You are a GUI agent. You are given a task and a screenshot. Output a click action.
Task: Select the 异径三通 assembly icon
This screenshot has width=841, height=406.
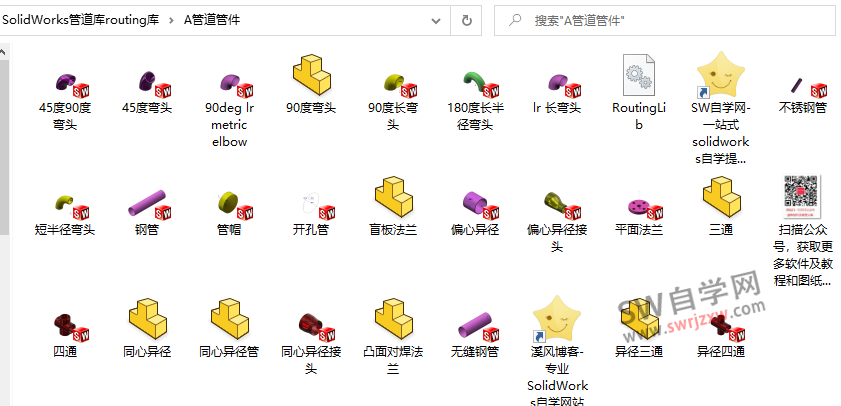tap(639, 319)
